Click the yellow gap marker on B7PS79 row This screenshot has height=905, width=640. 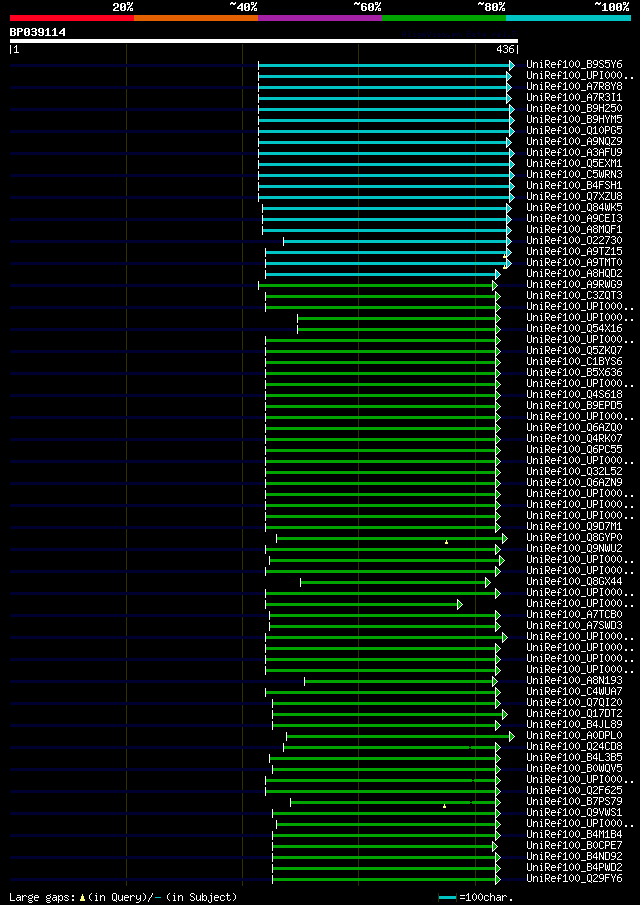[444, 805]
